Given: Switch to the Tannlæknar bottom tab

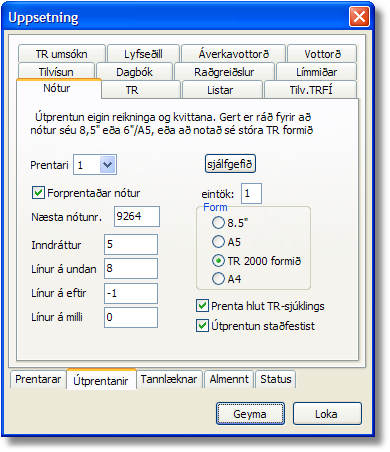Looking at the screenshot, I should tap(169, 379).
